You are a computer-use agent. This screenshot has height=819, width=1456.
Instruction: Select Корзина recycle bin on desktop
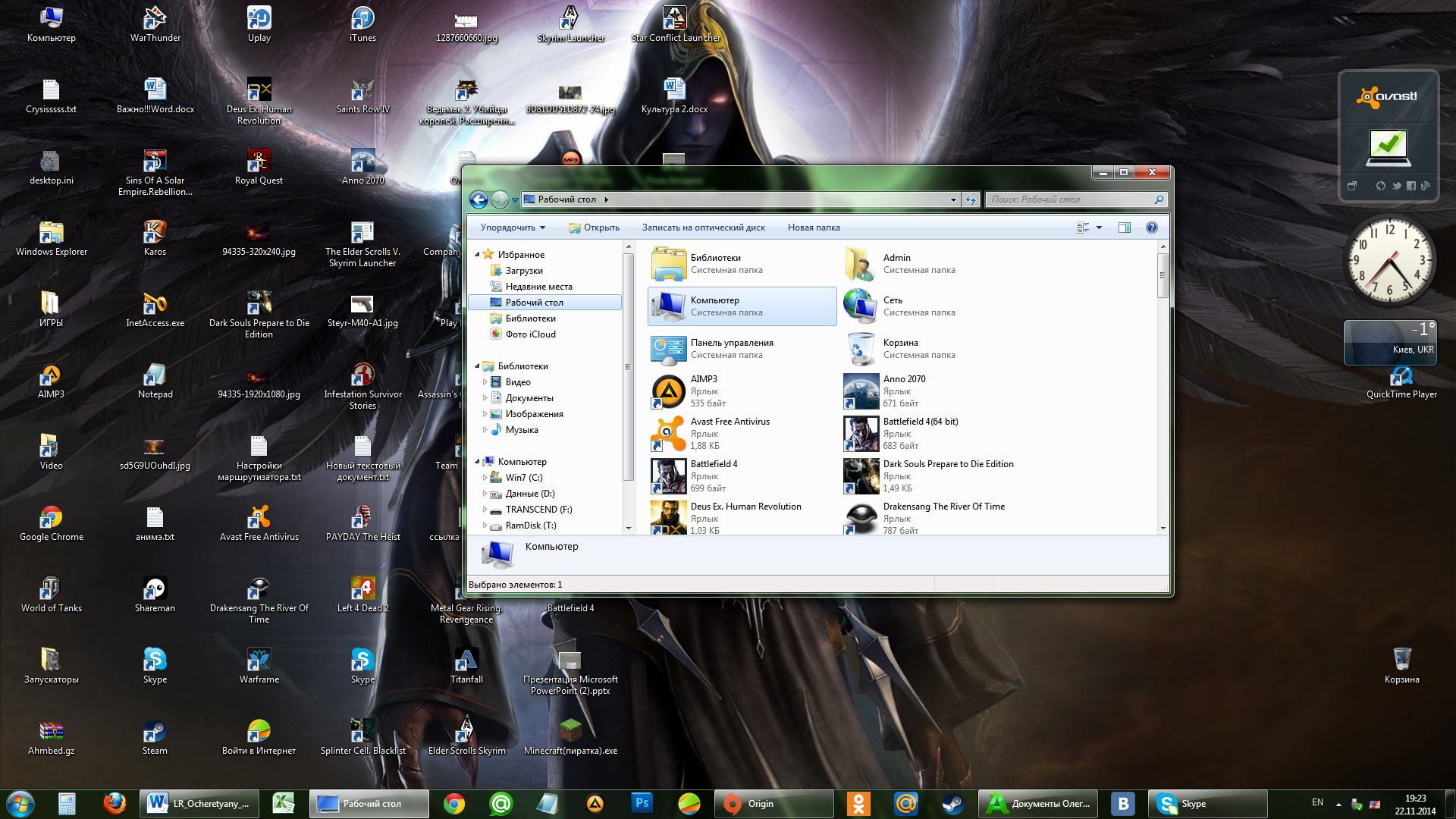[x=1401, y=666]
